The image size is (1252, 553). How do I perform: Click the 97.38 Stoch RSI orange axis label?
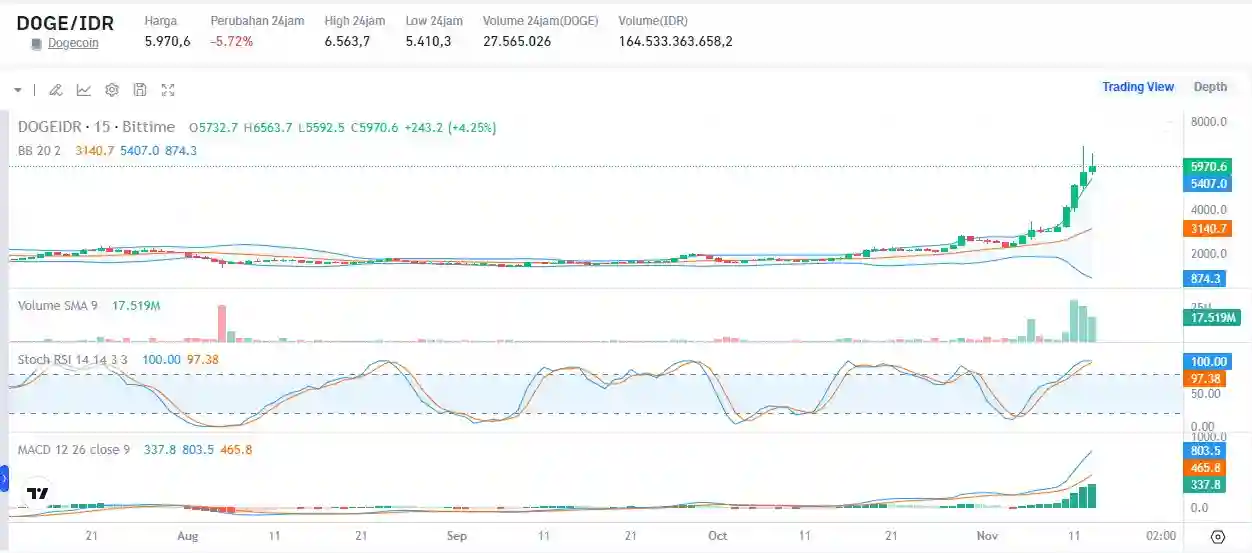1205,379
